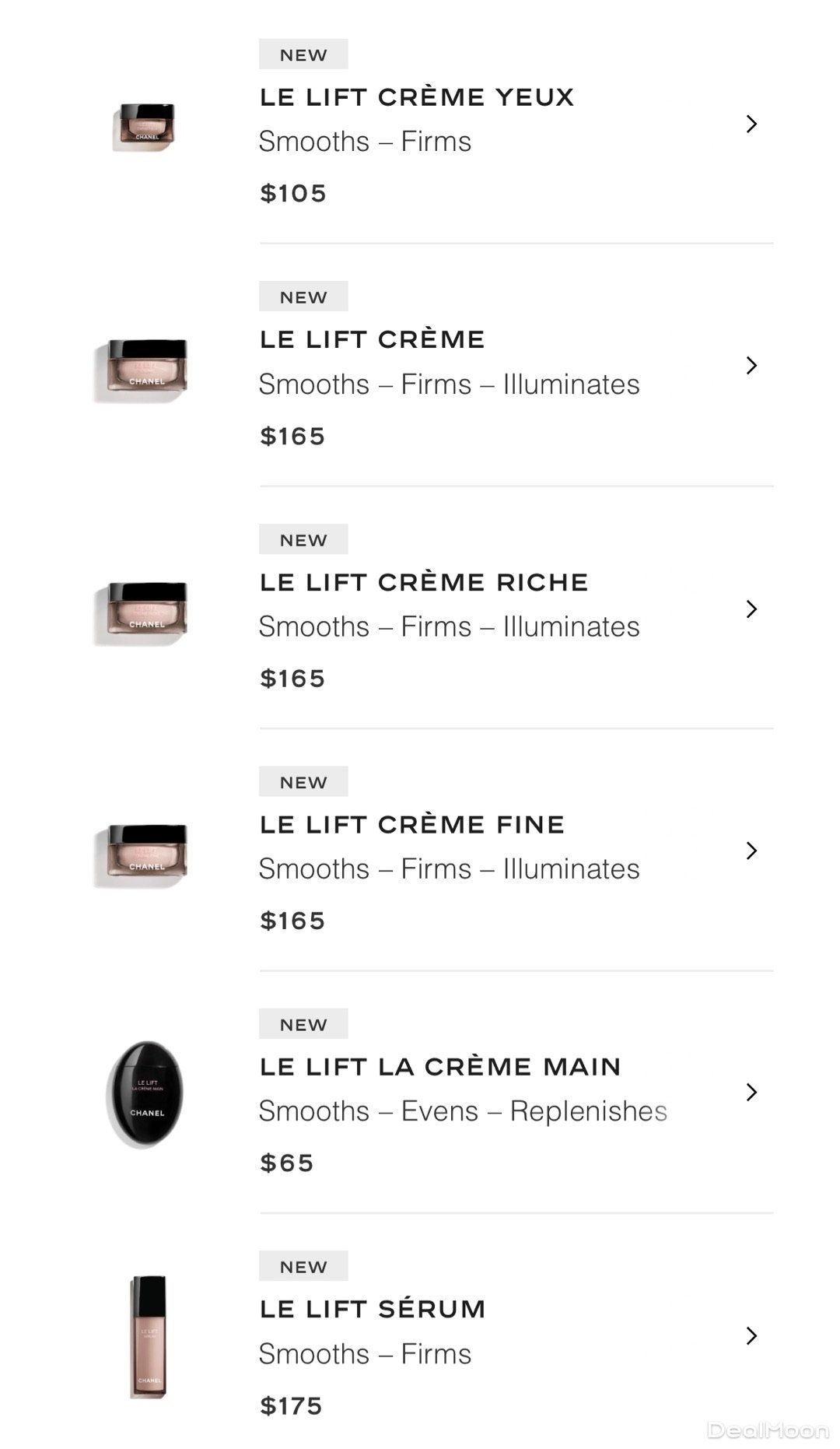The height and width of the screenshot is (1449, 840).
Task: Click the LE LIFT CRÈME RICHE title
Action: [x=424, y=582]
